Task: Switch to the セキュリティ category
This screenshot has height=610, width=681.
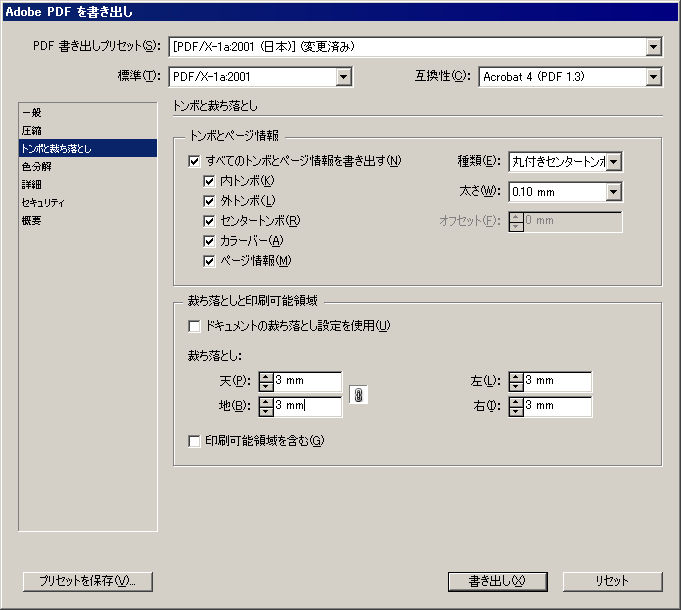Action: click(x=43, y=202)
